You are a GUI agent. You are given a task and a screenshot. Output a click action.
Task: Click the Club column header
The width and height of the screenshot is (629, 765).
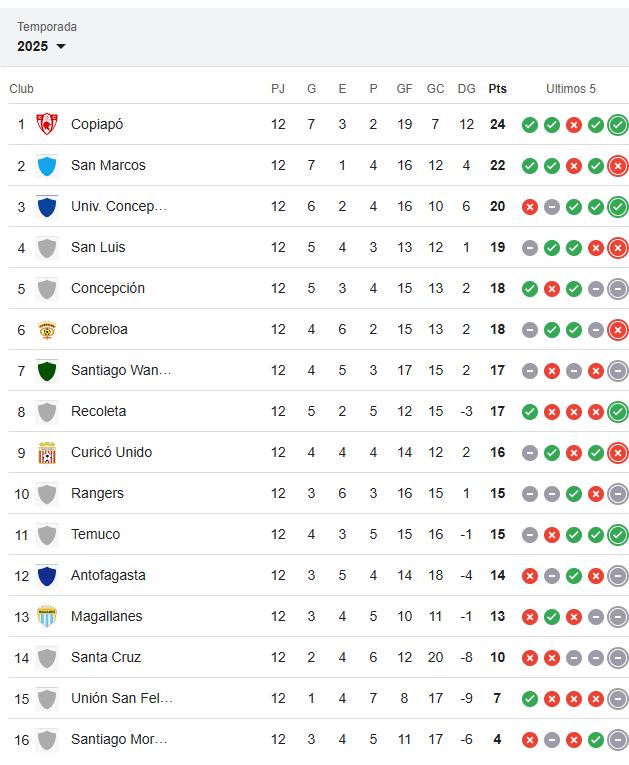(21, 89)
